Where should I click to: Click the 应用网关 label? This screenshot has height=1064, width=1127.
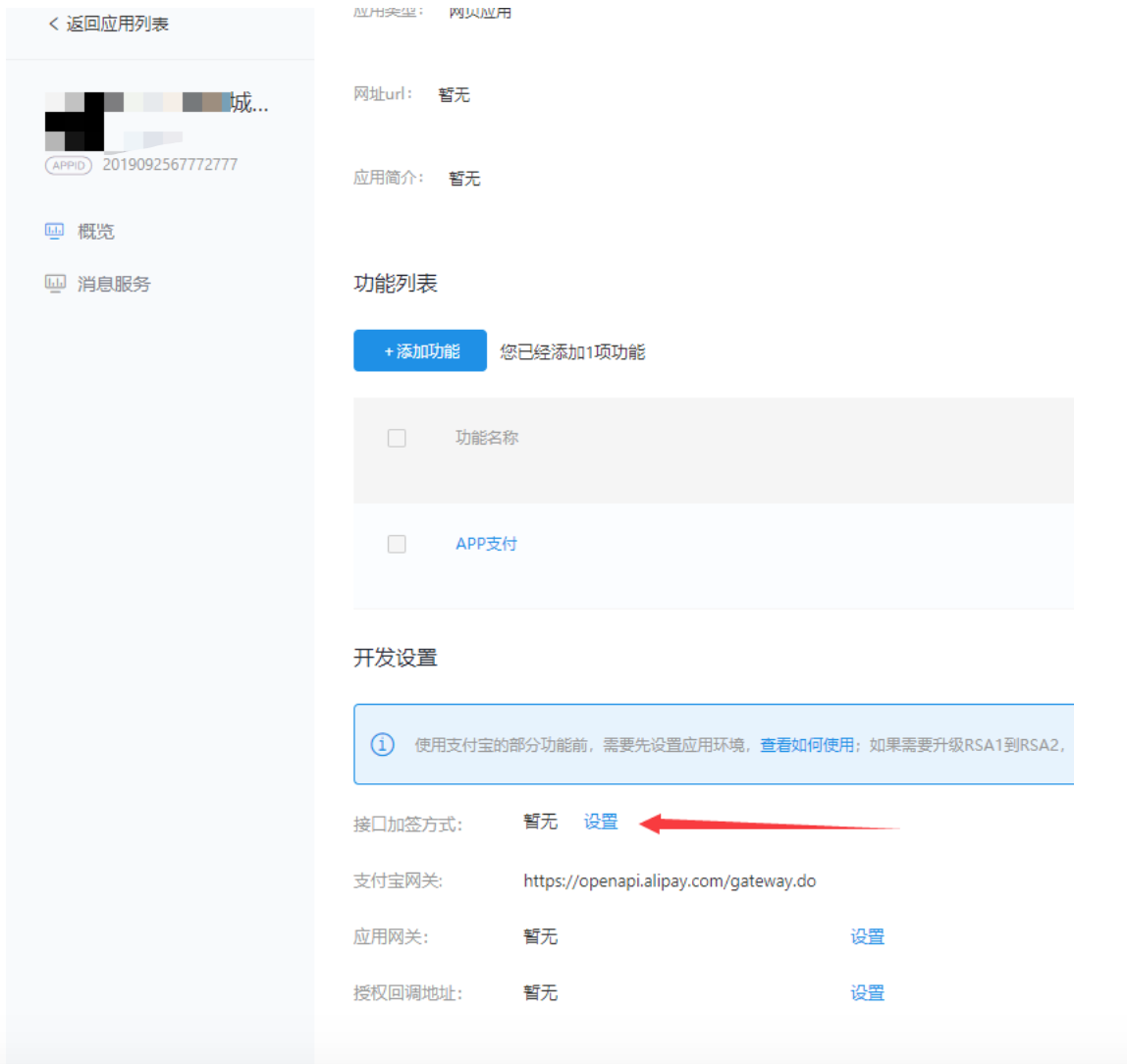[391, 936]
